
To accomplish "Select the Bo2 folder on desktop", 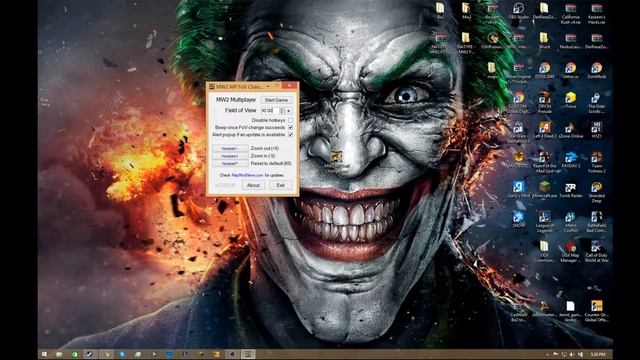I will click(440, 11).
